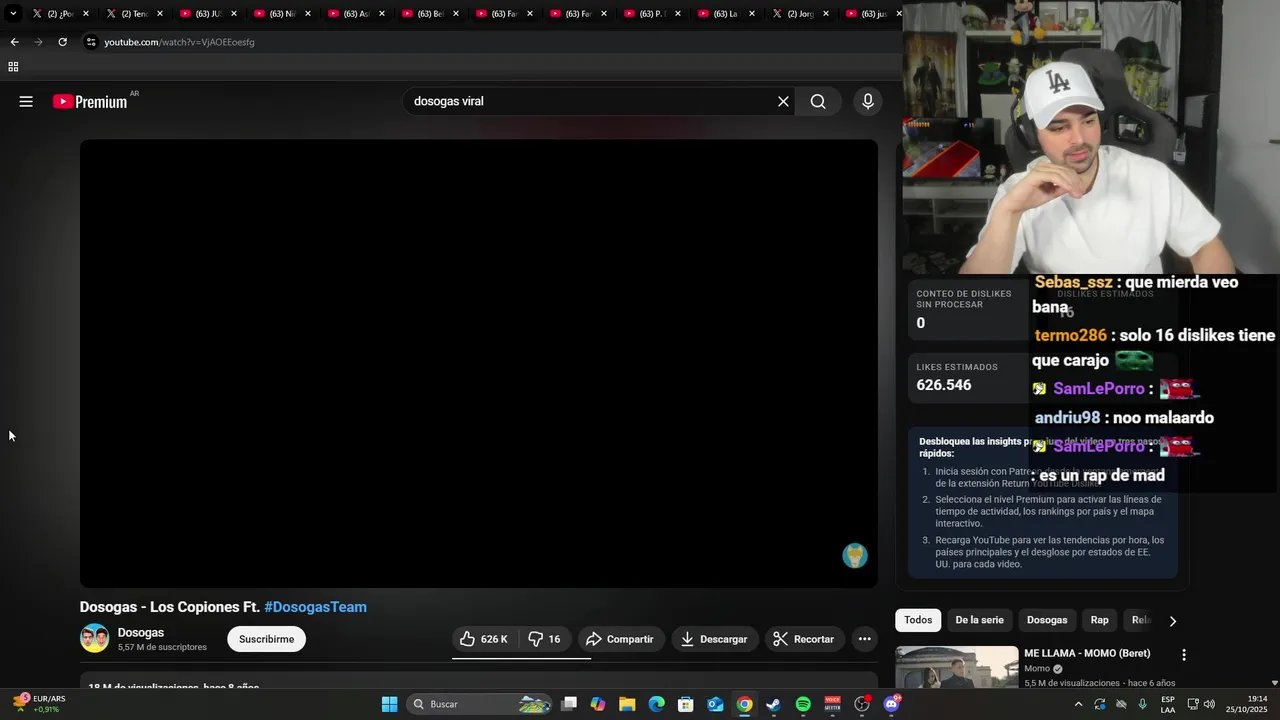Image resolution: width=1280 pixels, height=720 pixels.
Task: Follow the #DosogasTeam hashtag link
Action: 315,607
